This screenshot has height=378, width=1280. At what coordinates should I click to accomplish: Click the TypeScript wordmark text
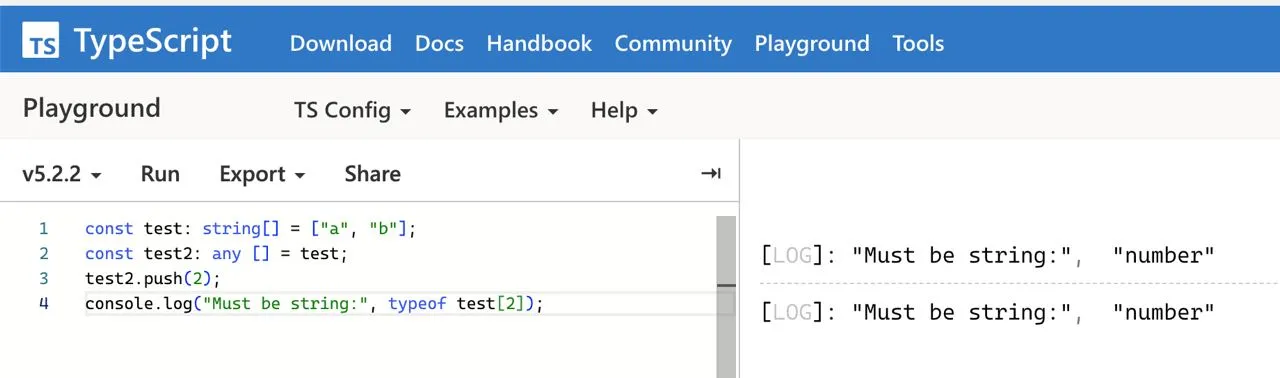152,42
